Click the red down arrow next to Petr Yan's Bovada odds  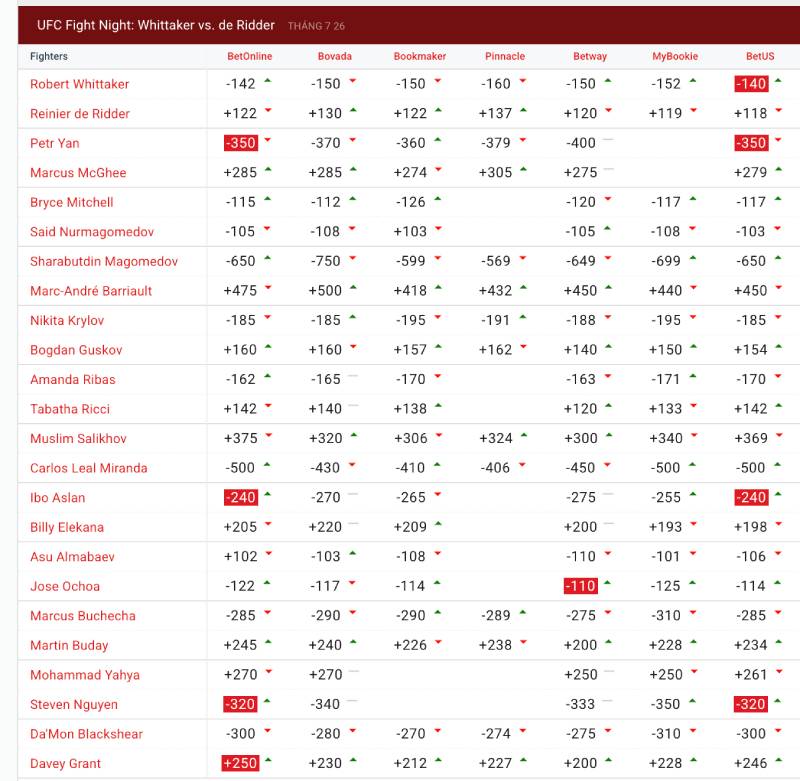(353, 138)
